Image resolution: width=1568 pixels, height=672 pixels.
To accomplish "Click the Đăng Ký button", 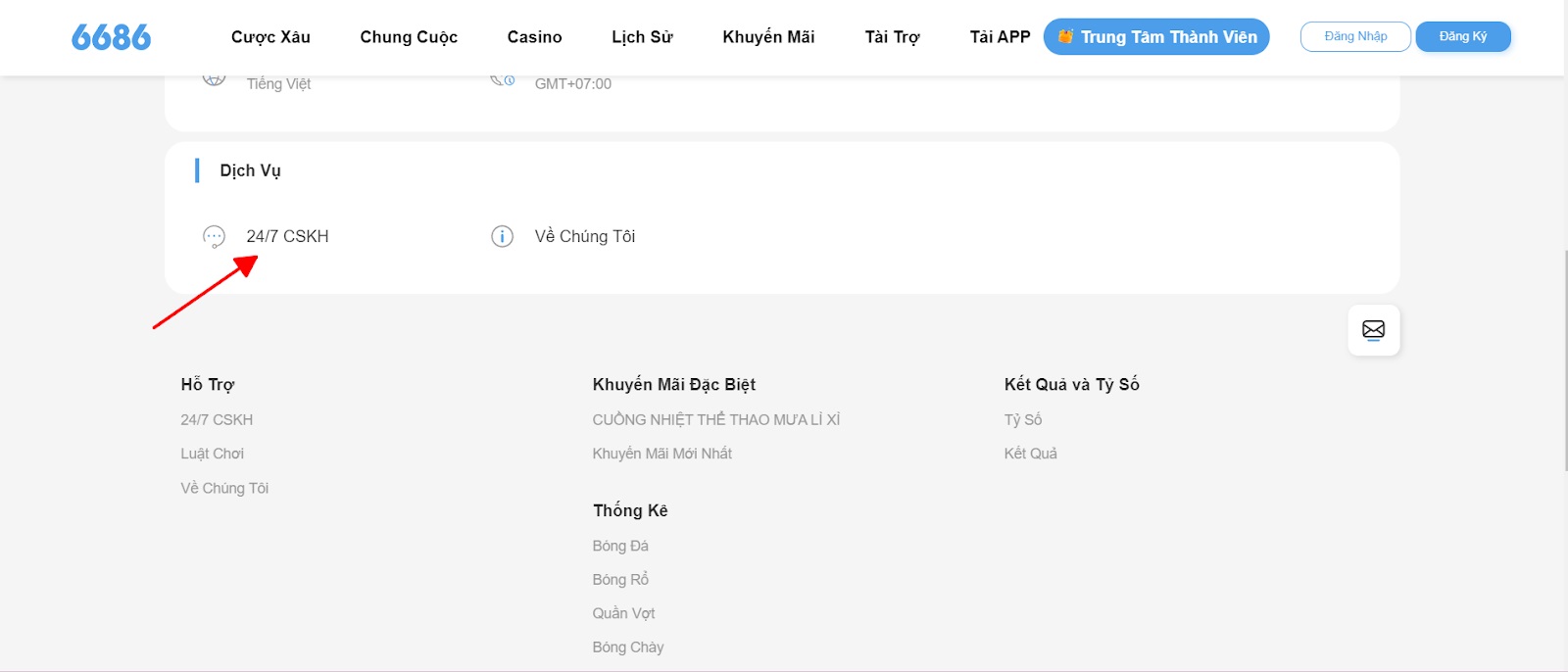I will (1463, 36).
